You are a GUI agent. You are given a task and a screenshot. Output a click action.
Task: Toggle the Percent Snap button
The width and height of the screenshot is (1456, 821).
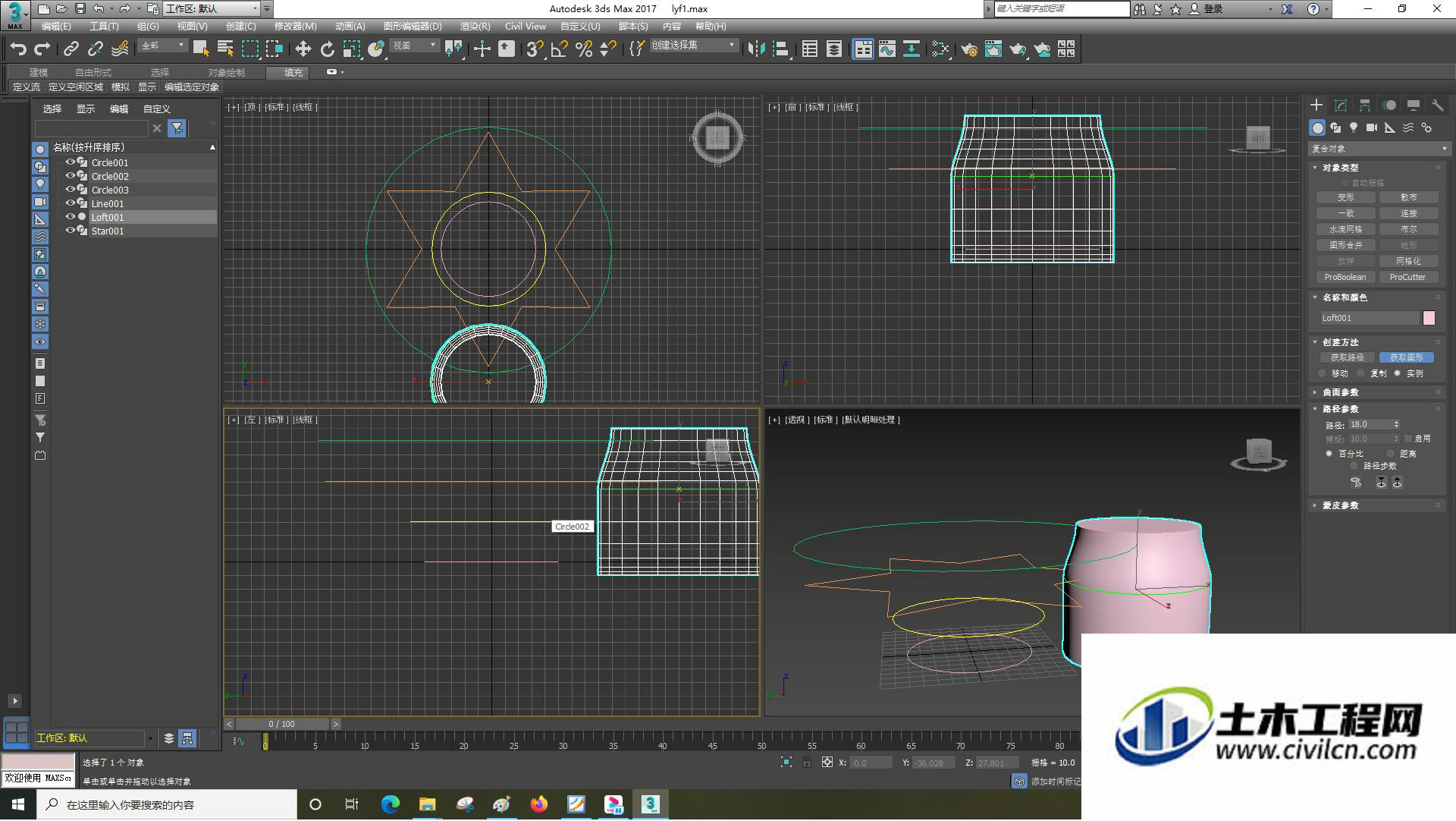584,49
